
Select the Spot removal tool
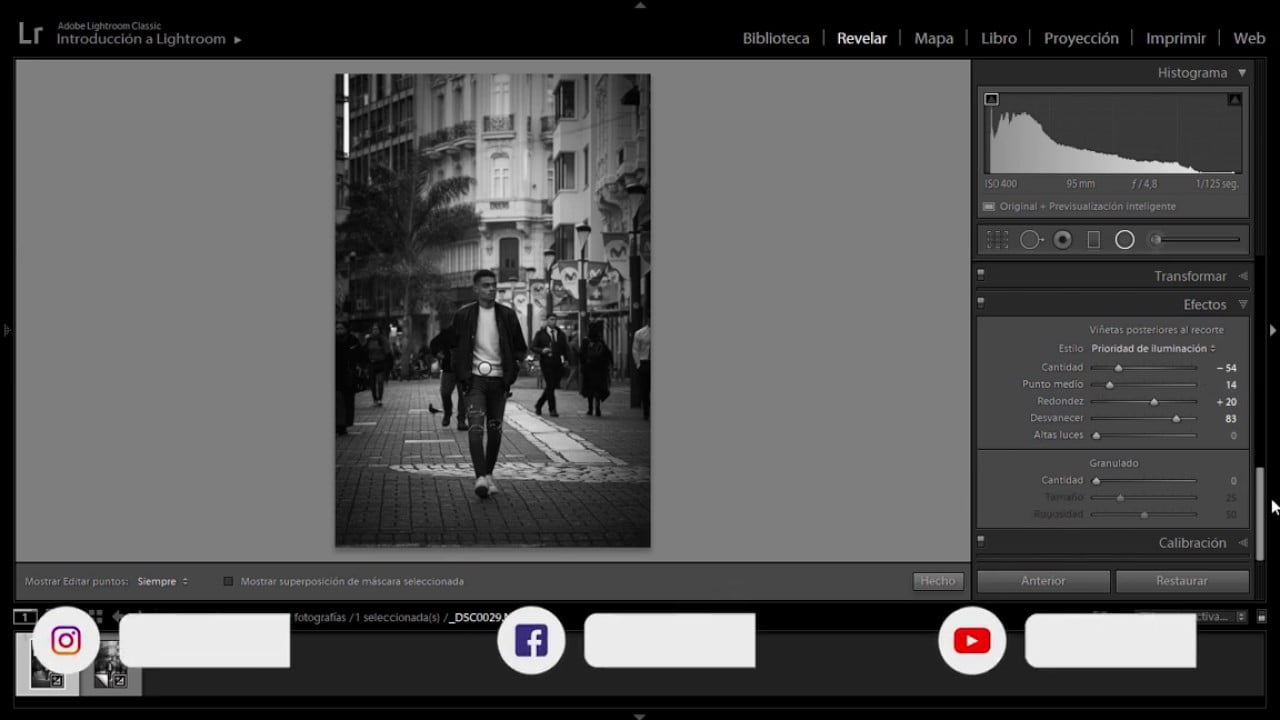click(x=1031, y=240)
